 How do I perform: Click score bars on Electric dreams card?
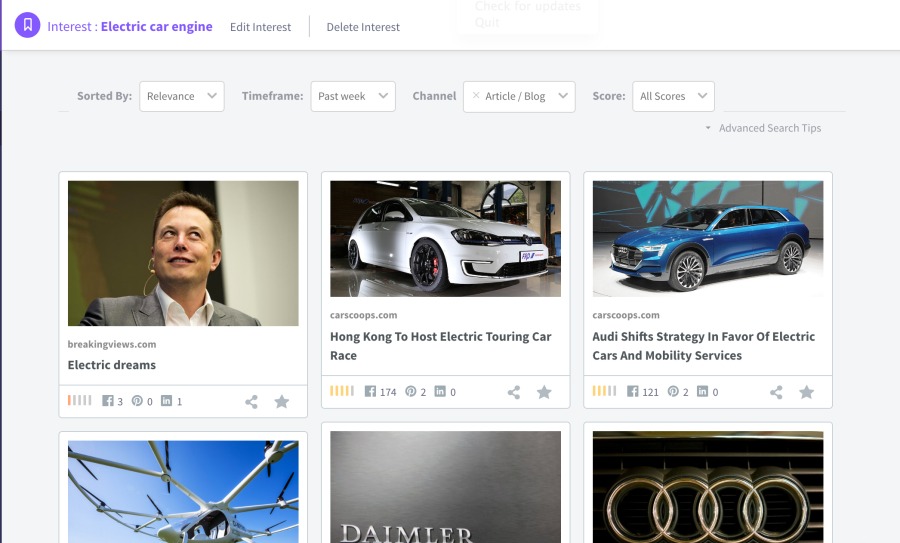pos(79,400)
